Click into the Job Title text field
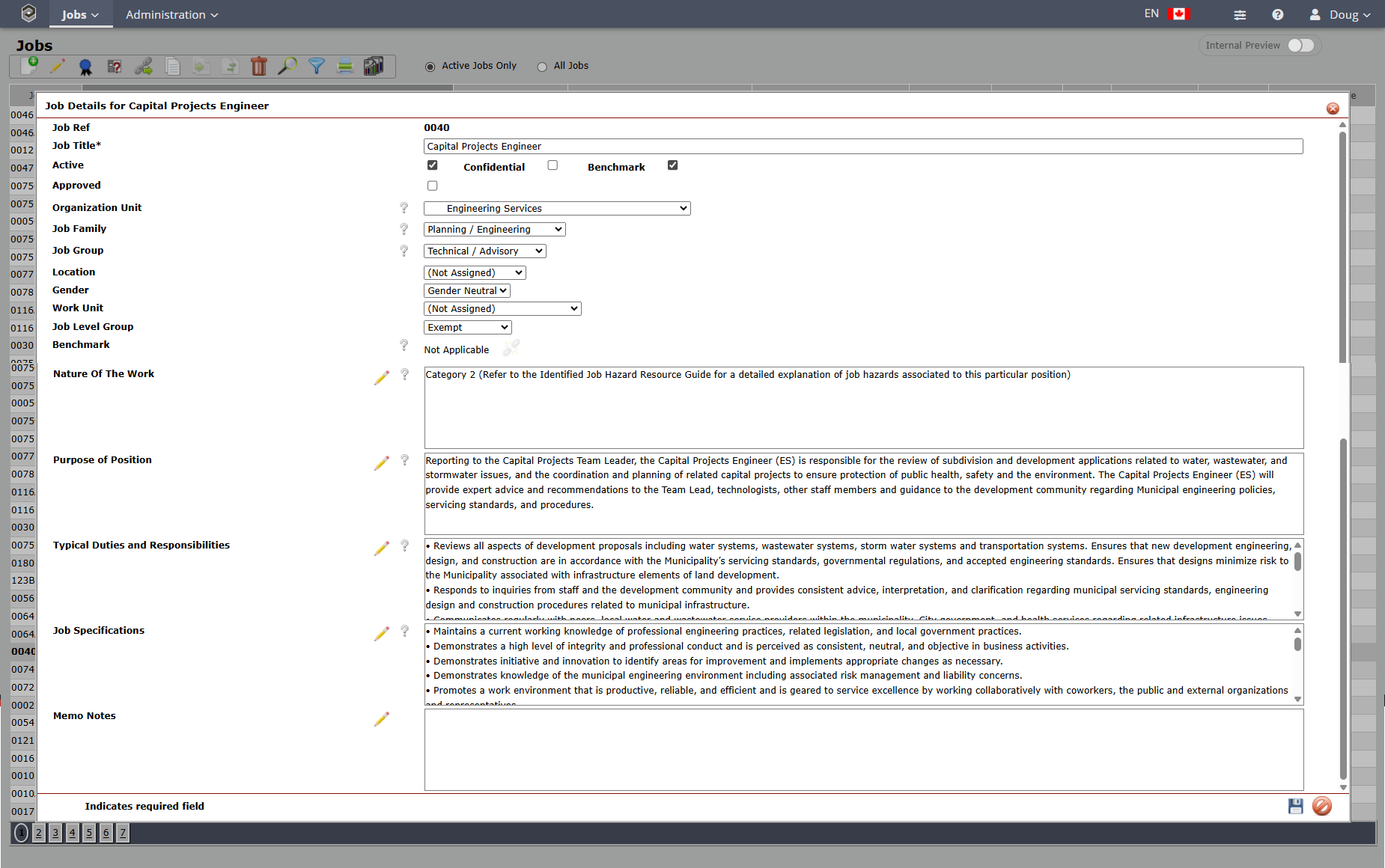 point(862,147)
